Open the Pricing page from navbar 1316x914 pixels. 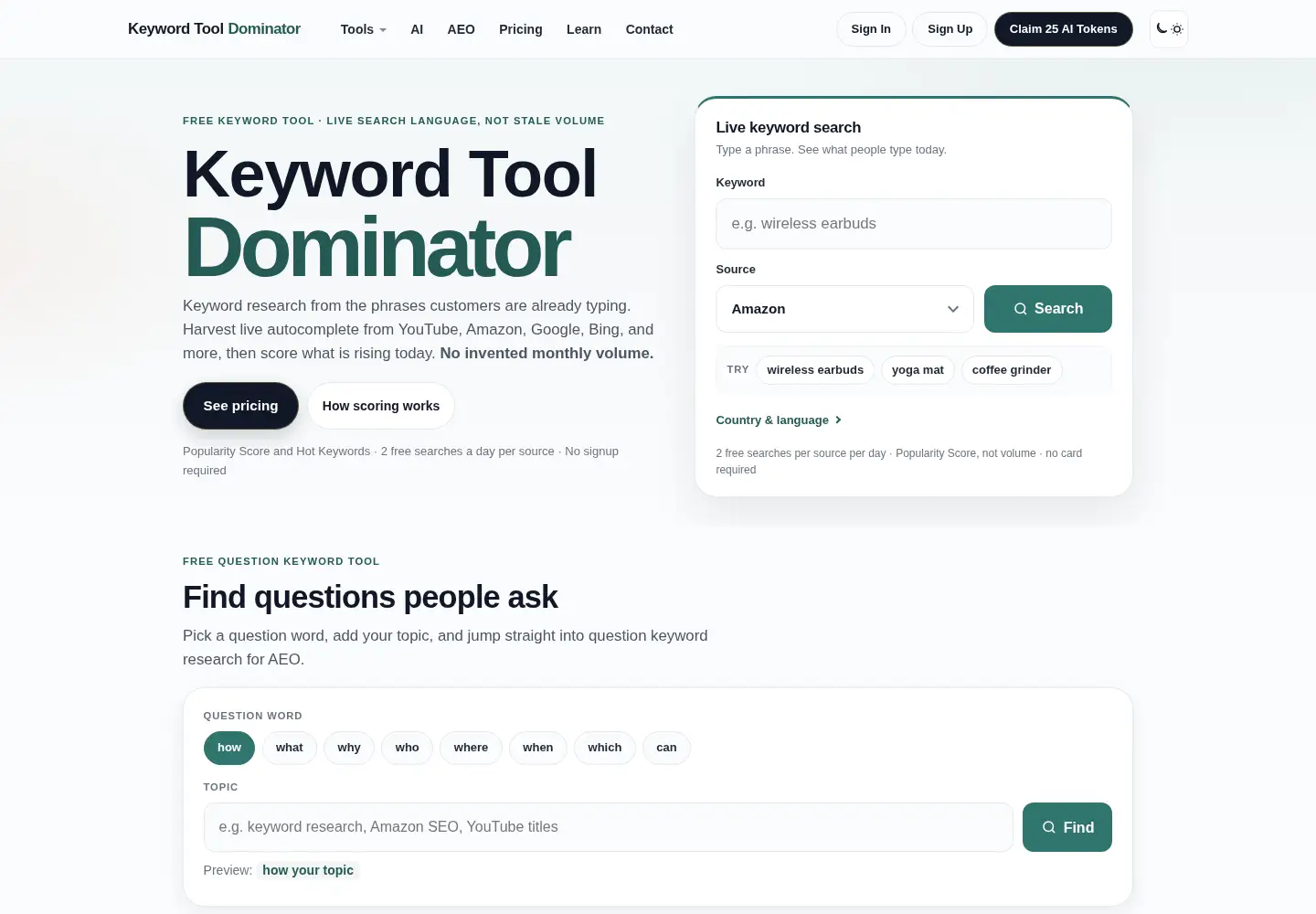coord(521,29)
